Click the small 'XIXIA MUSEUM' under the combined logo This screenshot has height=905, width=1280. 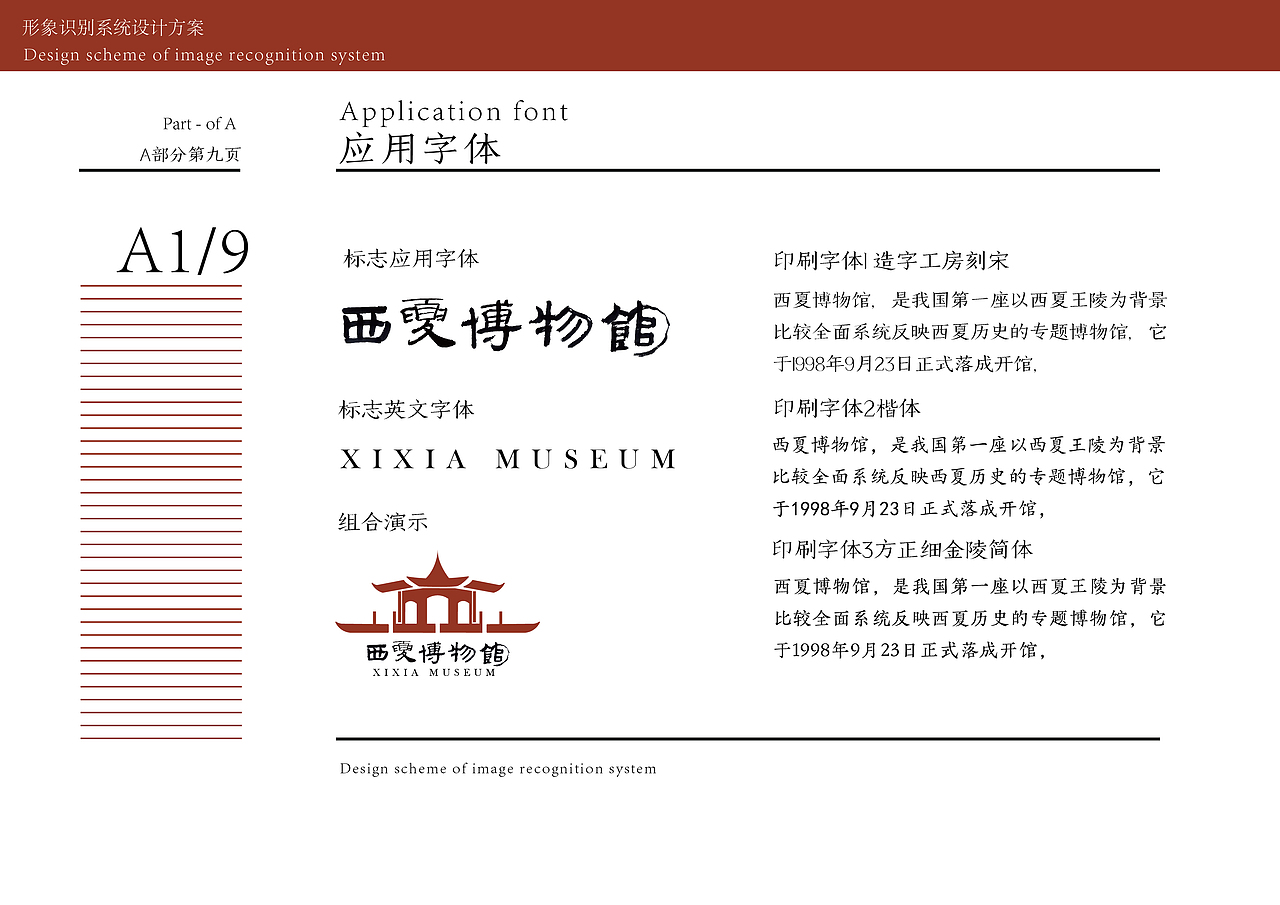click(x=434, y=673)
